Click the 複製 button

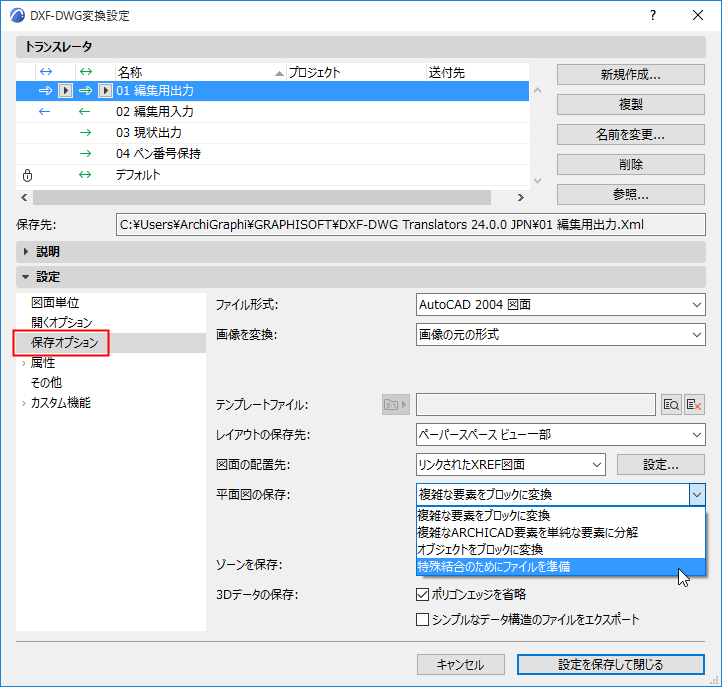click(630, 105)
